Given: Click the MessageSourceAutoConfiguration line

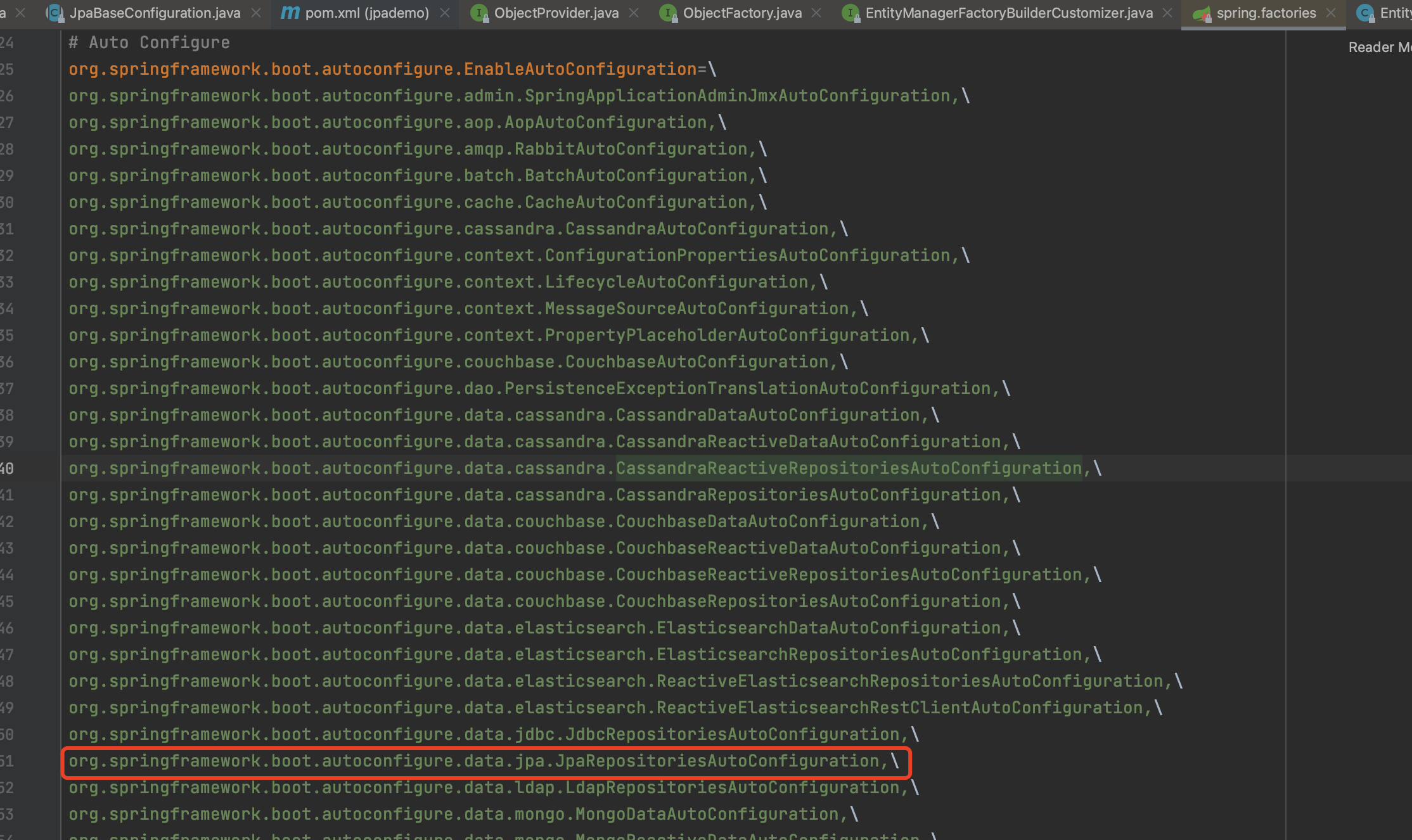Looking at the screenshot, I should 468,309.
